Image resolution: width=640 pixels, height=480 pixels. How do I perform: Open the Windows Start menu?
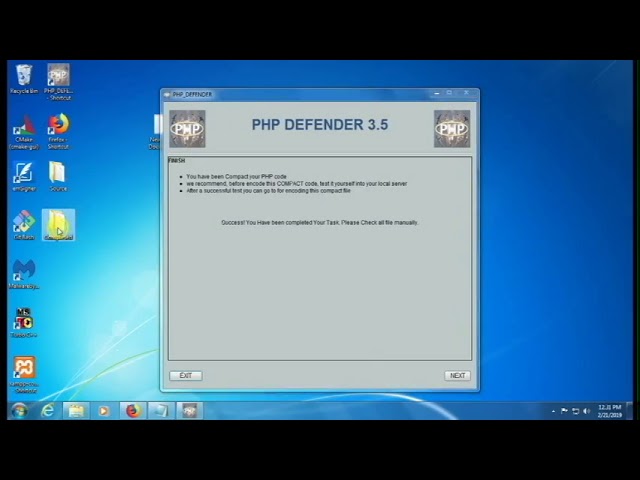(x=19, y=411)
